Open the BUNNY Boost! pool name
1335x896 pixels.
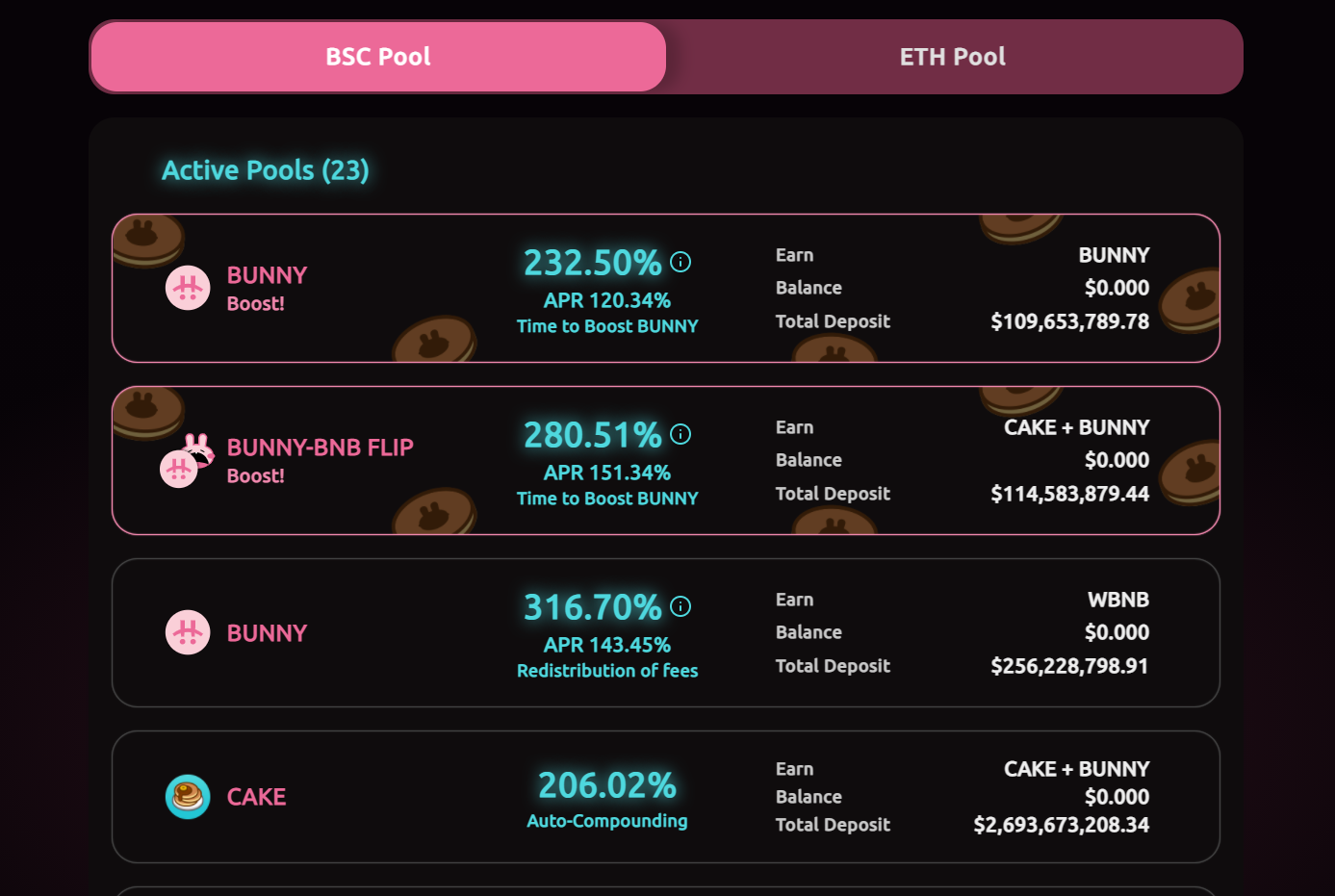pyautogui.click(x=267, y=288)
